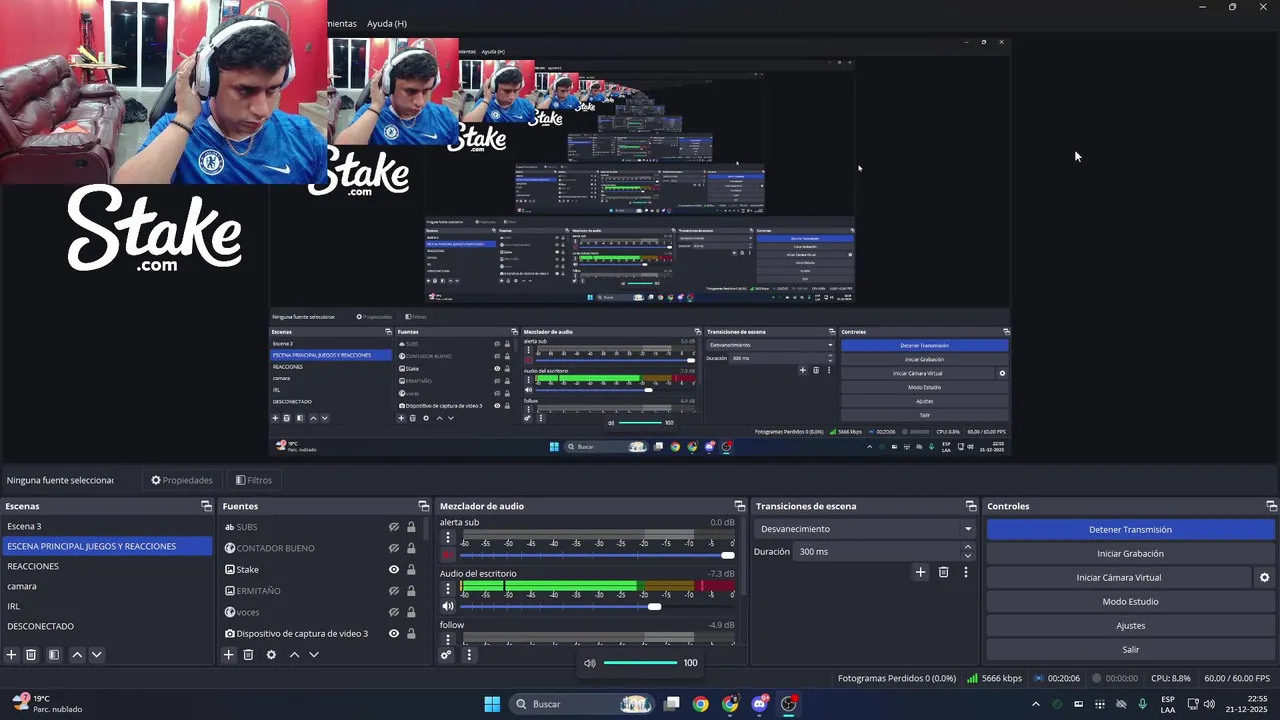The height and width of the screenshot is (720, 1280).
Task: Show hidden system tray icons chevron
Action: point(1035,704)
